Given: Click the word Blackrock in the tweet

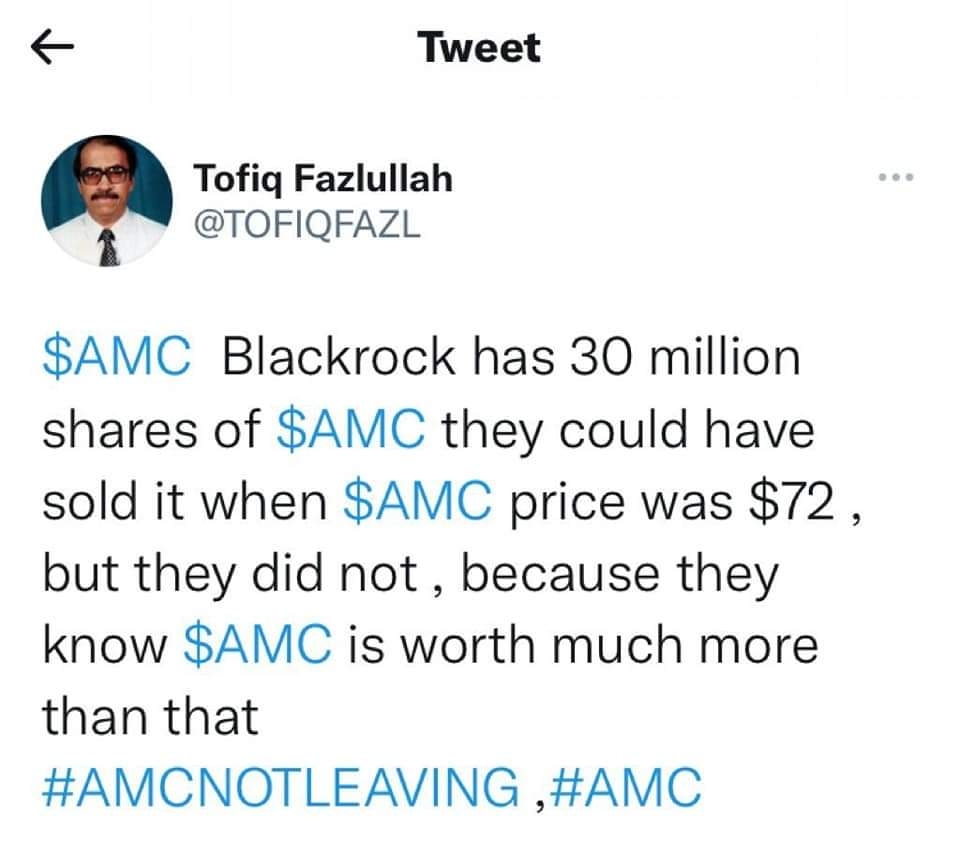Looking at the screenshot, I should tap(339, 357).
